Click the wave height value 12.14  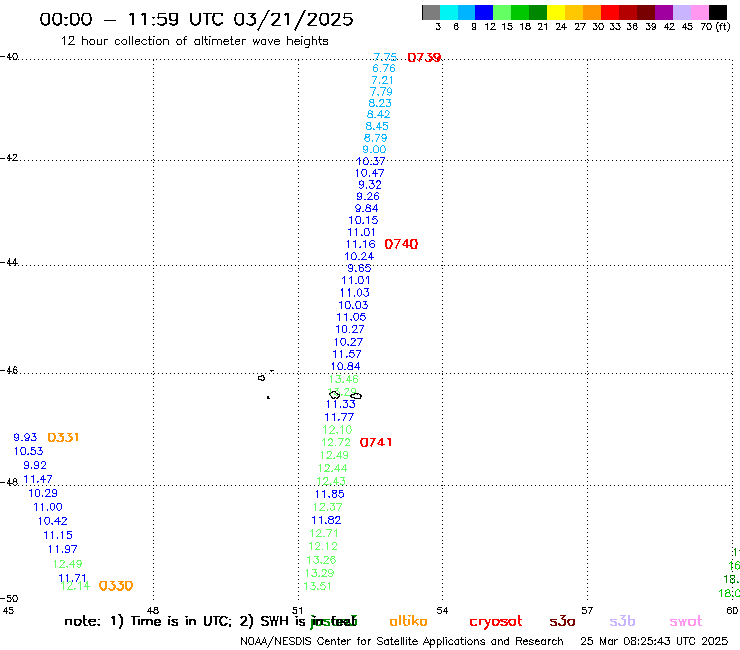pyautogui.click(x=76, y=586)
